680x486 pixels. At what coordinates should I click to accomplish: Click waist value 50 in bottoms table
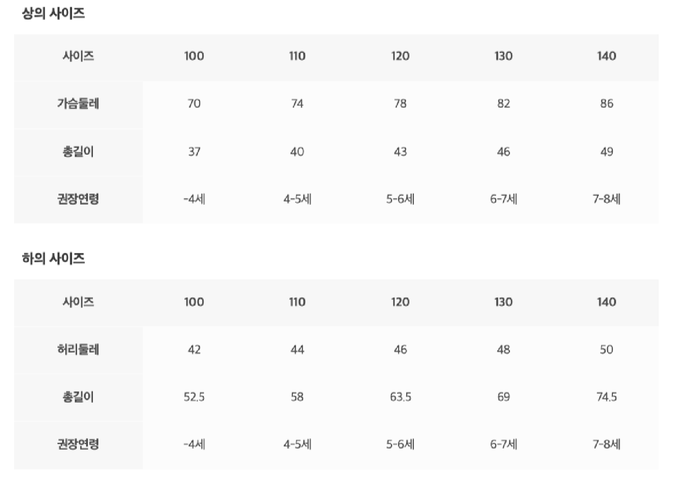click(x=606, y=350)
